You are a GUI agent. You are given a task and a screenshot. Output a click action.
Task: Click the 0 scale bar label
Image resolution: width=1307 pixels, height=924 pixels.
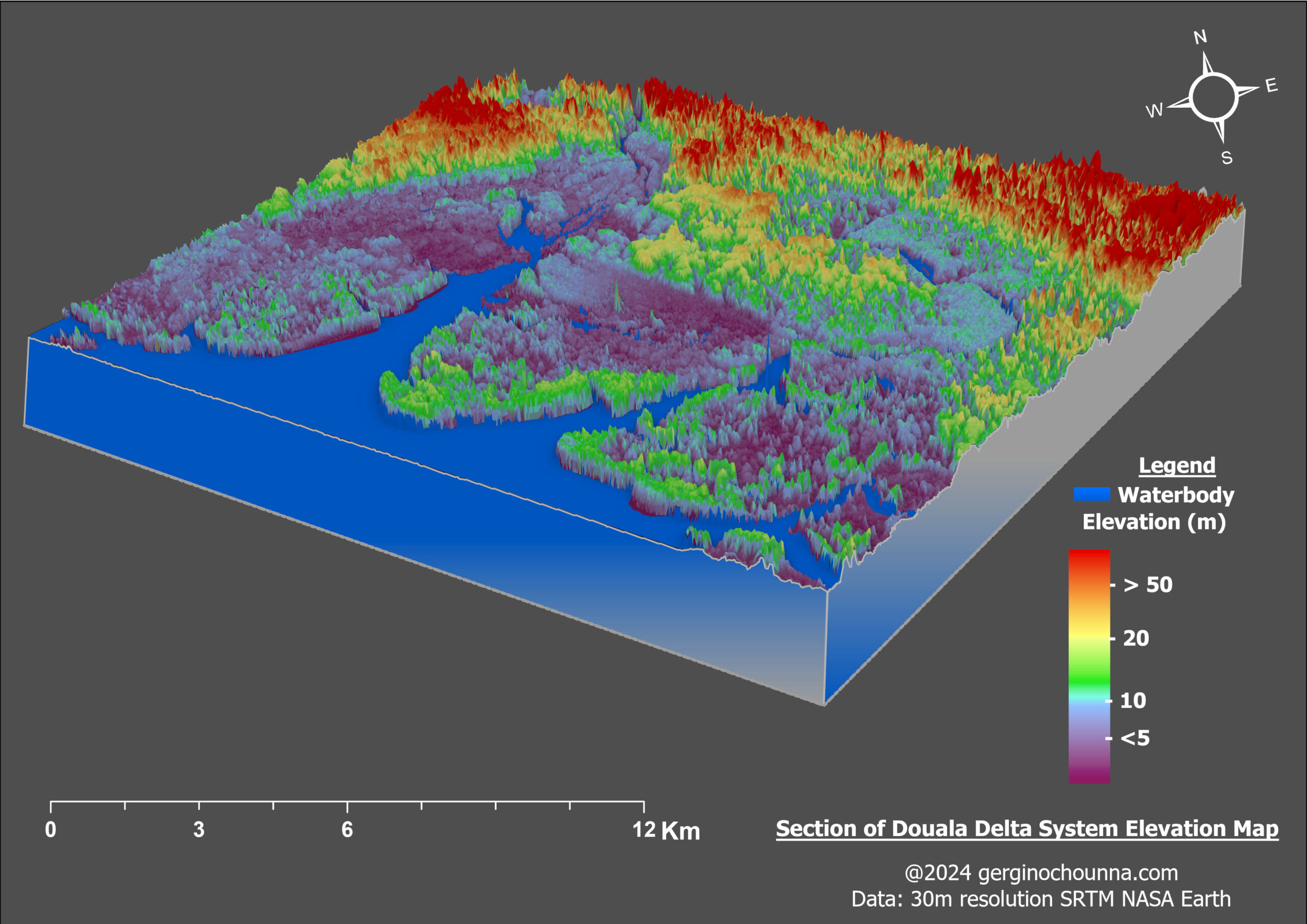click(51, 830)
